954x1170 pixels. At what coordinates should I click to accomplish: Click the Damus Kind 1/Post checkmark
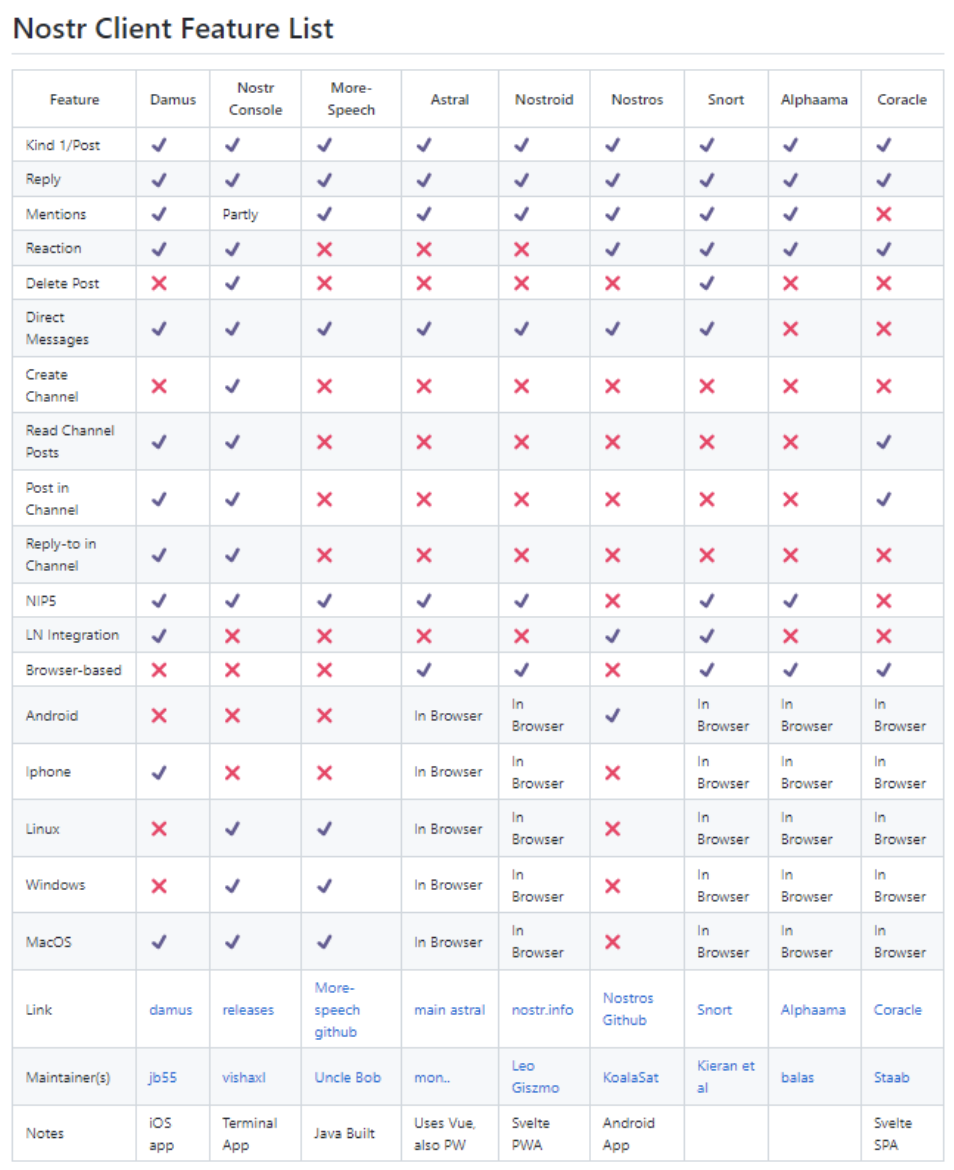(x=159, y=145)
